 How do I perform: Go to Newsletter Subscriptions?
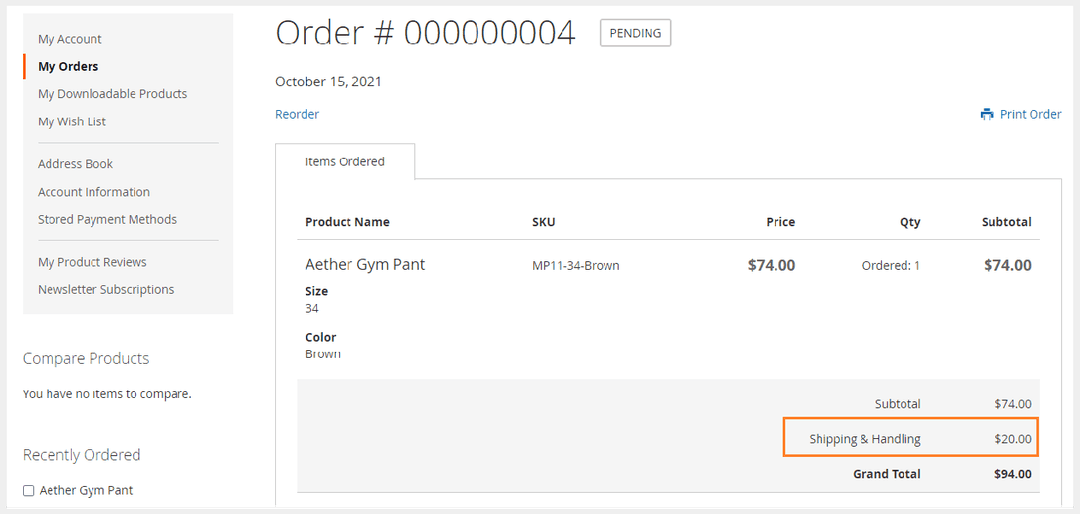pos(106,290)
